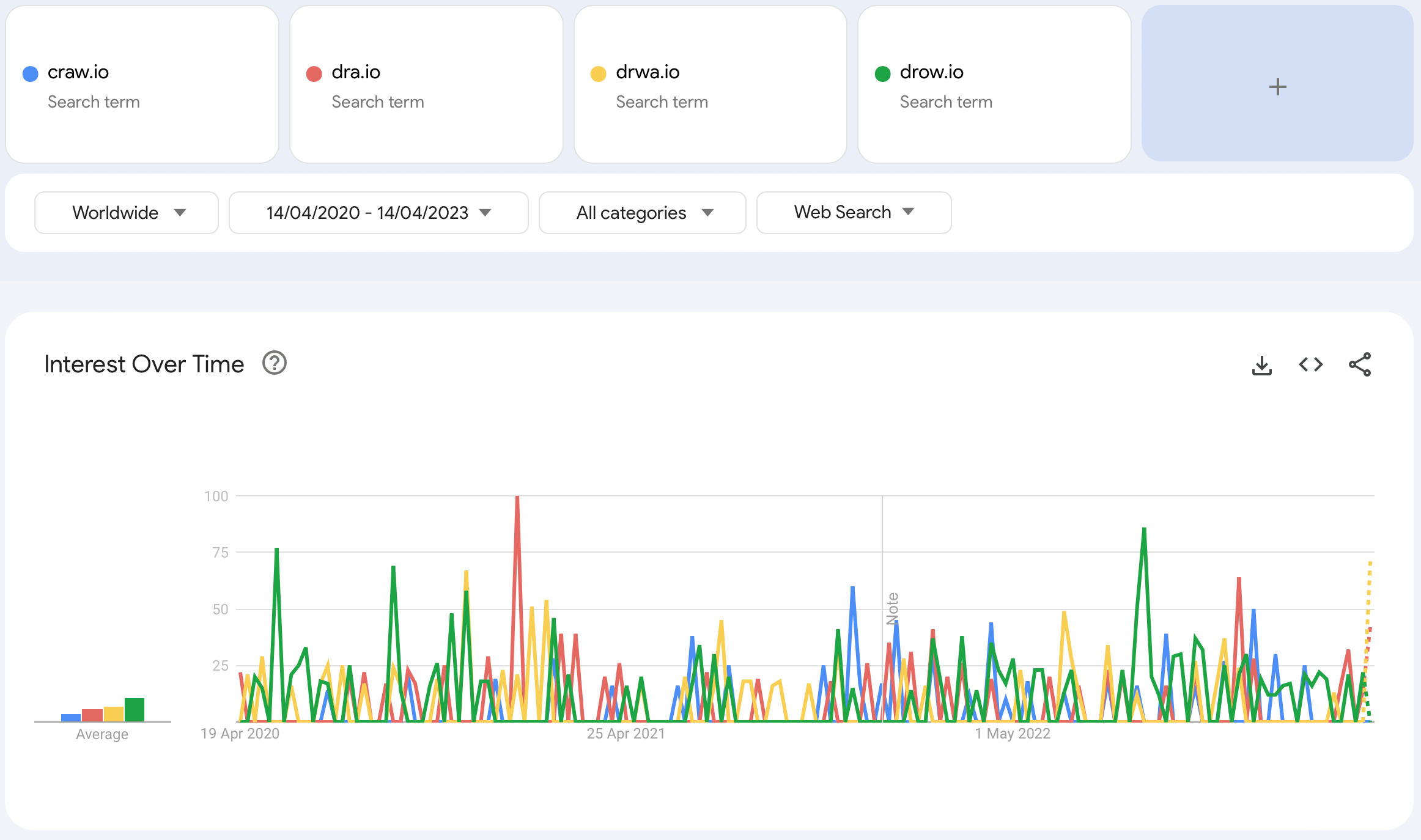1421x840 pixels.
Task: Click the red dra.io color dot
Action: pyautogui.click(x=314, y=74)
